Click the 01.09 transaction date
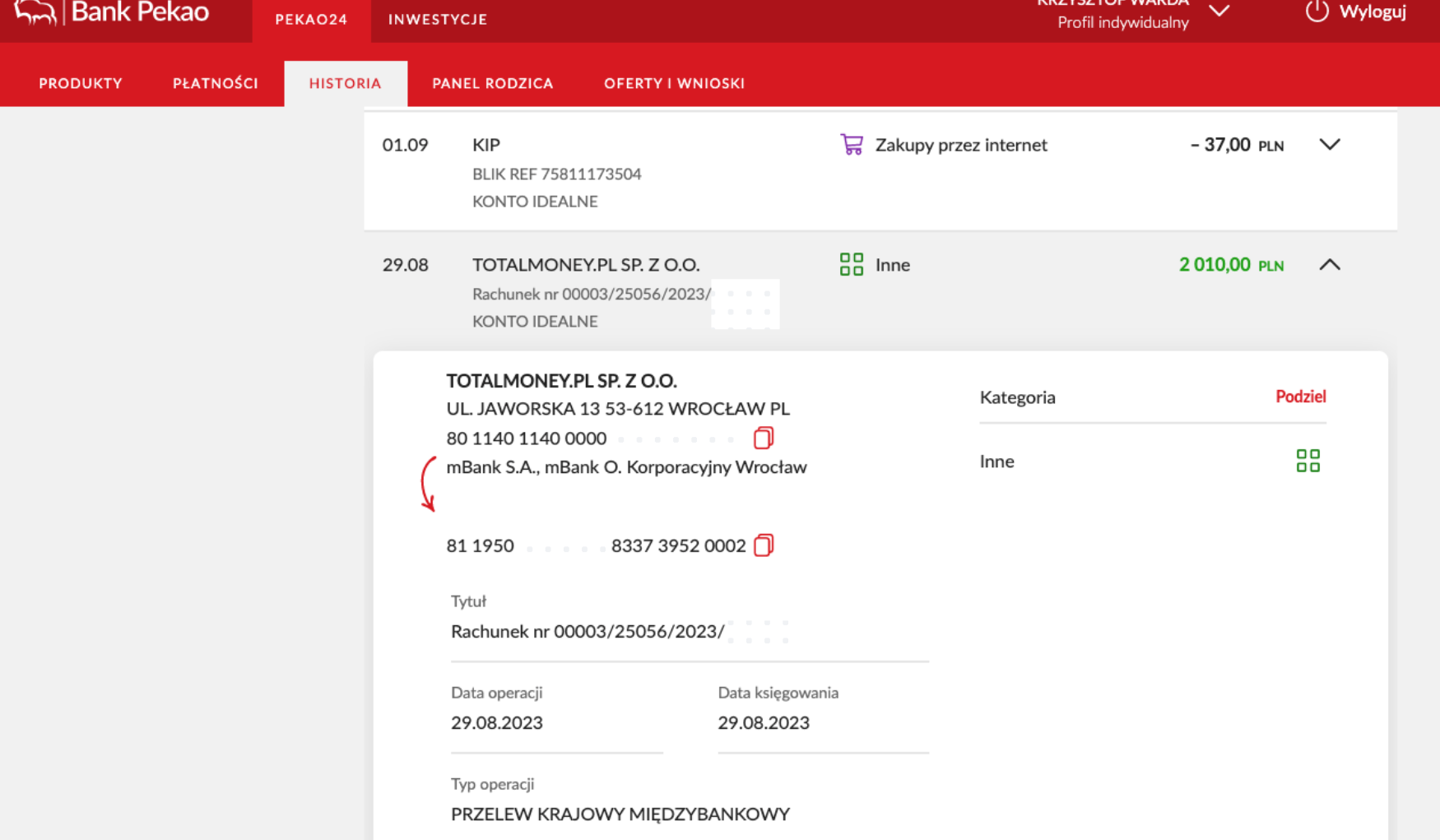 click(405, 145)
